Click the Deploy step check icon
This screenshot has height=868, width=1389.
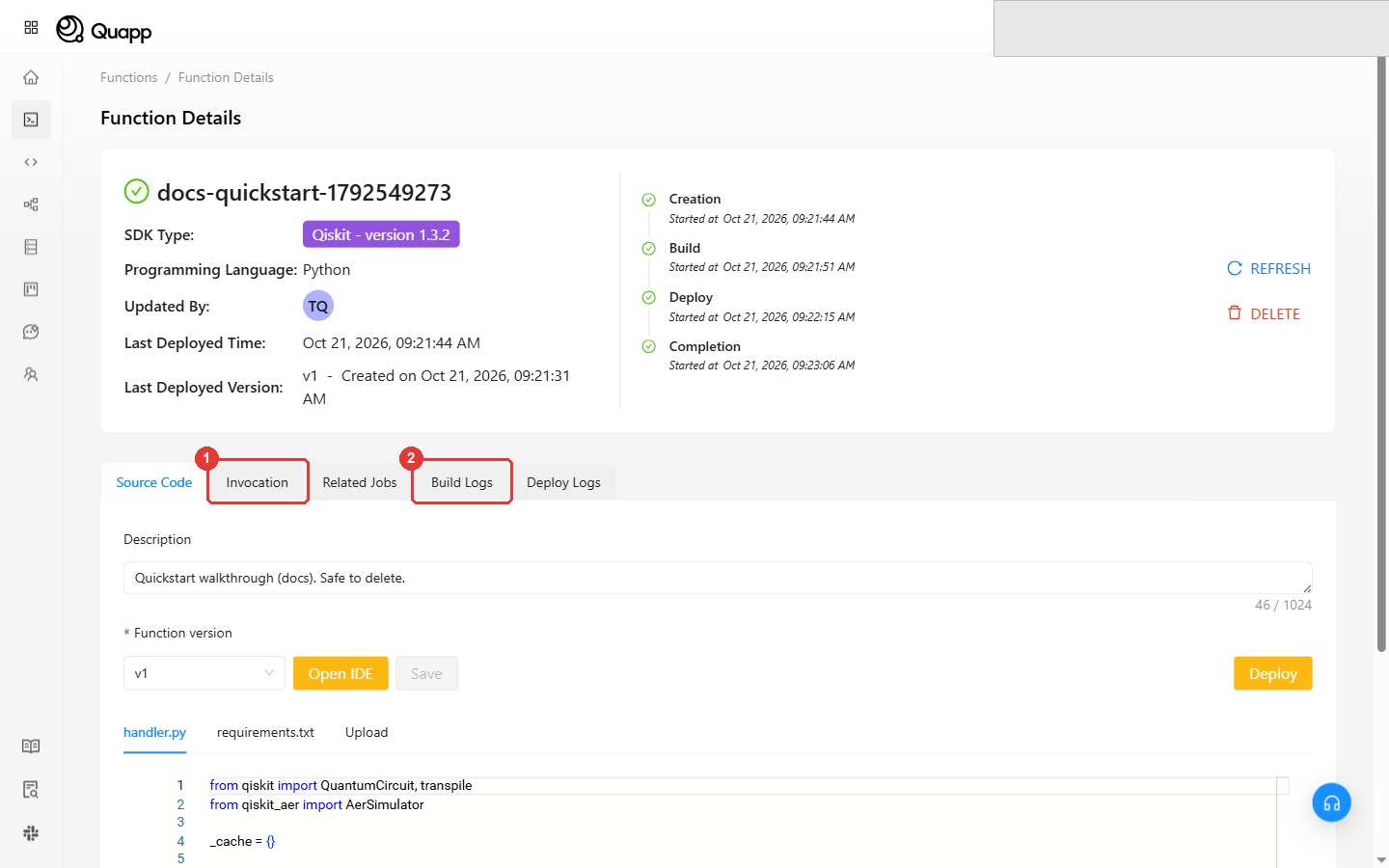click(x=649, y=298)
